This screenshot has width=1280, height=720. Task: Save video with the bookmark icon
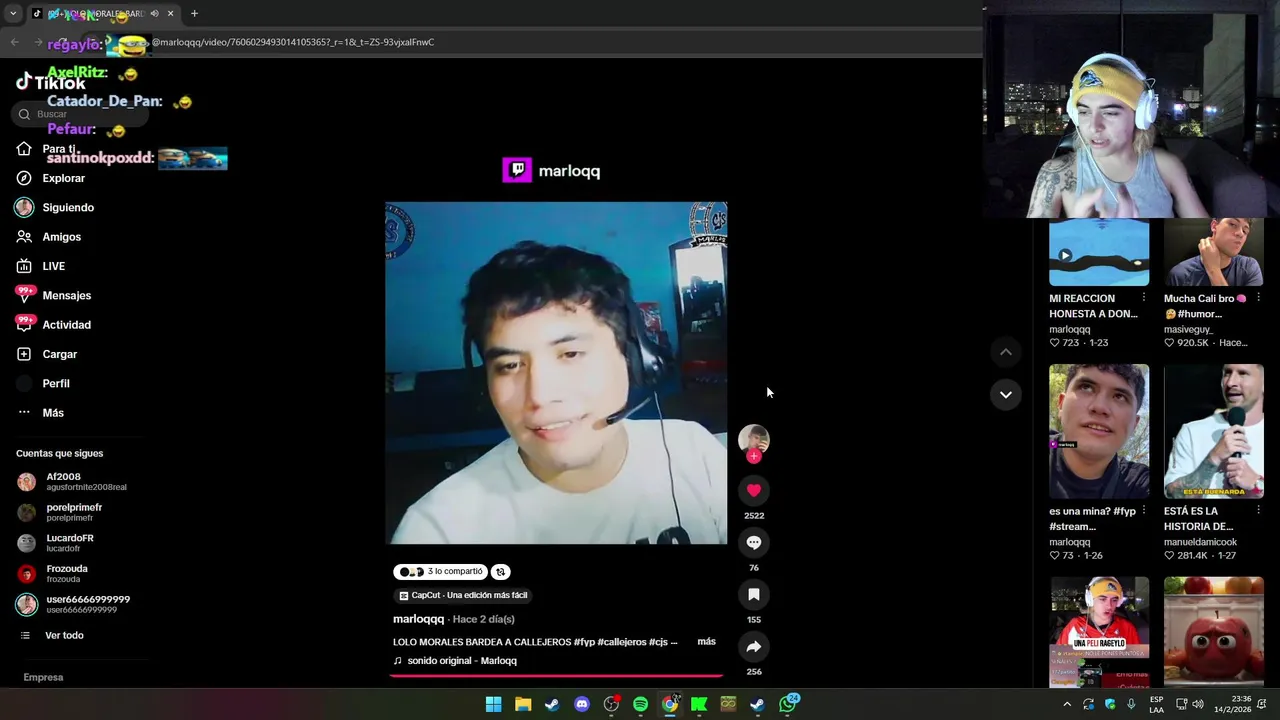pos(754,594)
